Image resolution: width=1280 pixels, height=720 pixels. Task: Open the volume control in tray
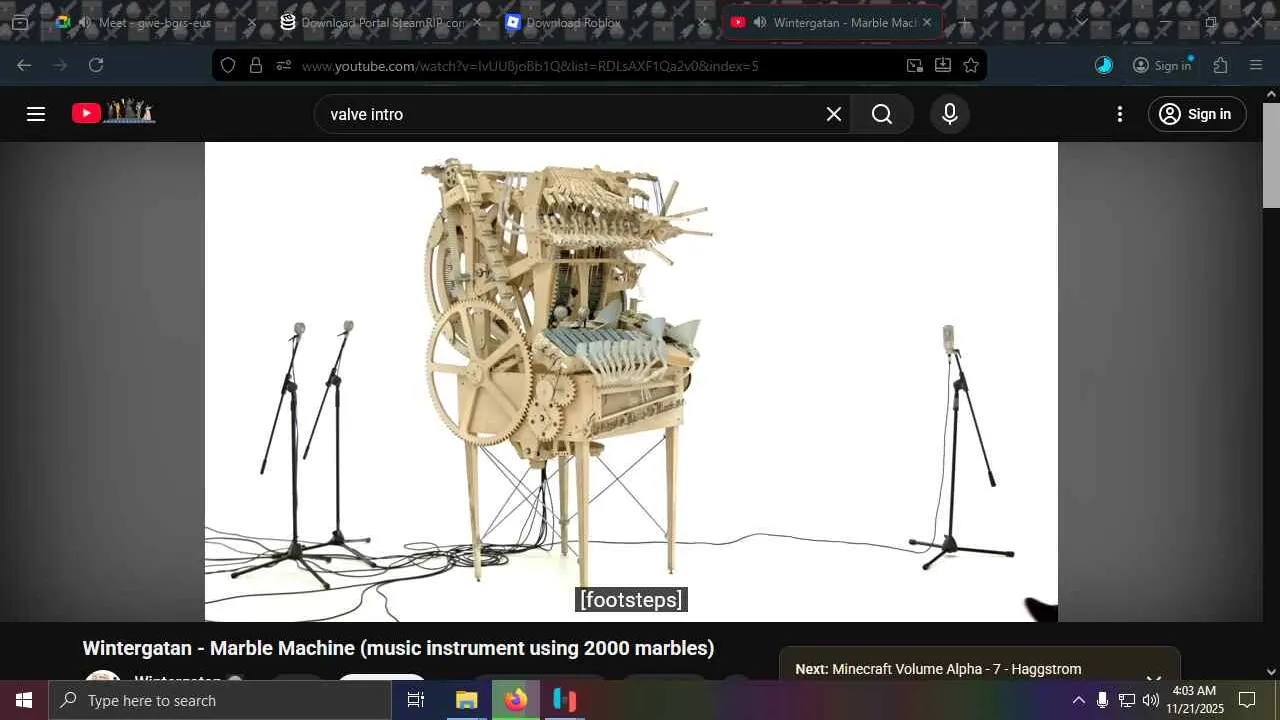click(1151, 700)
